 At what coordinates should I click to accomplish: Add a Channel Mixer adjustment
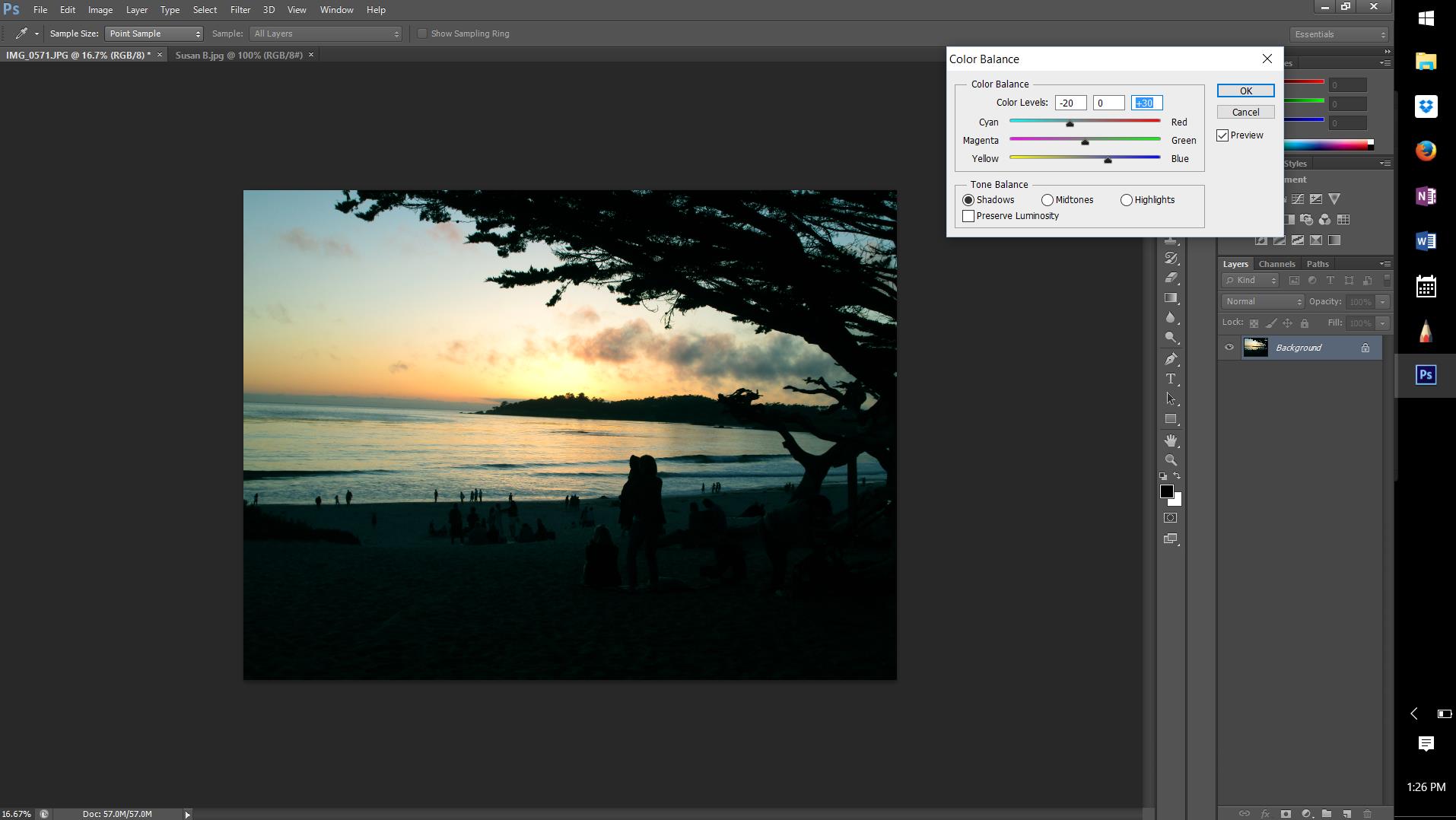[x=1325, y=220]
